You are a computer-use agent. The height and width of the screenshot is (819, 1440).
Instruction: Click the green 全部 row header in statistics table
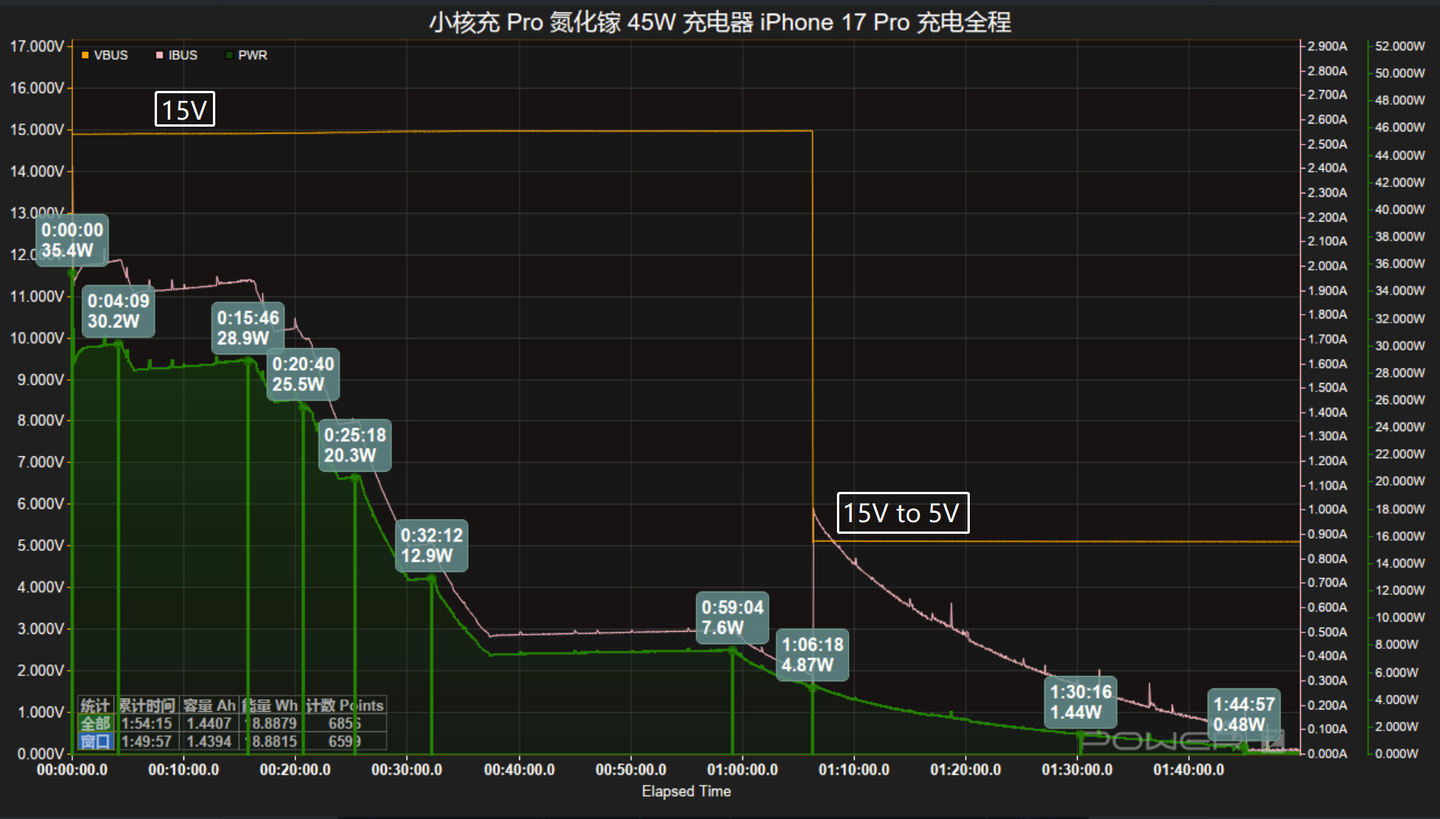click(96, 723)
